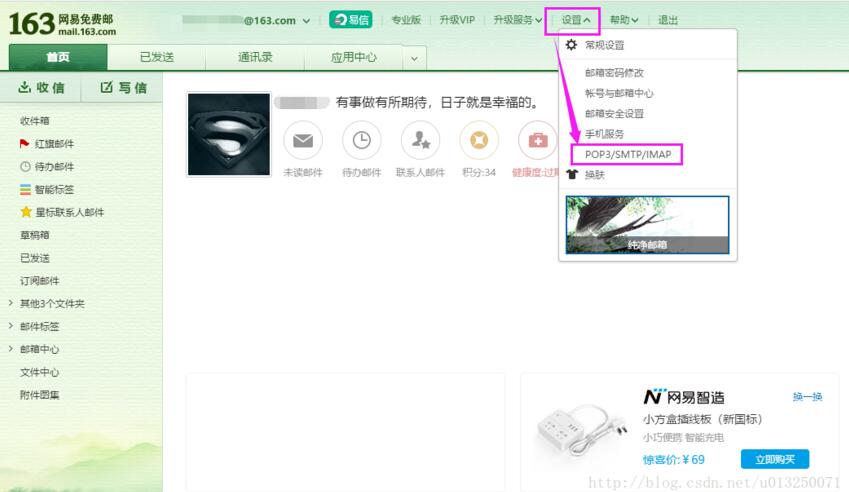The height and width of the screenshot is (492, 849).
Task: Open the 待办邮件 clock icon
Action: pyautogui.click(x=362, y=141)
